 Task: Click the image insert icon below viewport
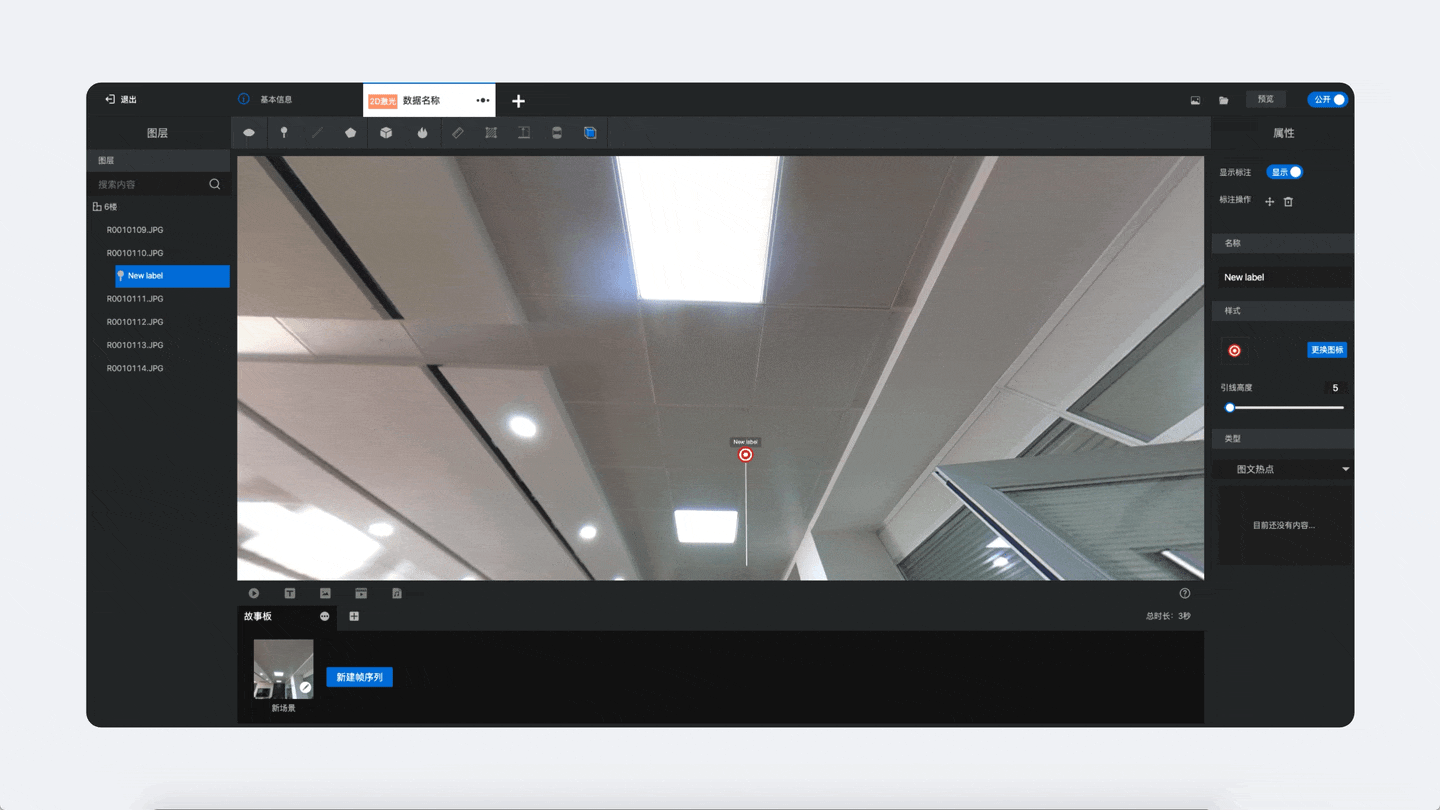point(325,593)
